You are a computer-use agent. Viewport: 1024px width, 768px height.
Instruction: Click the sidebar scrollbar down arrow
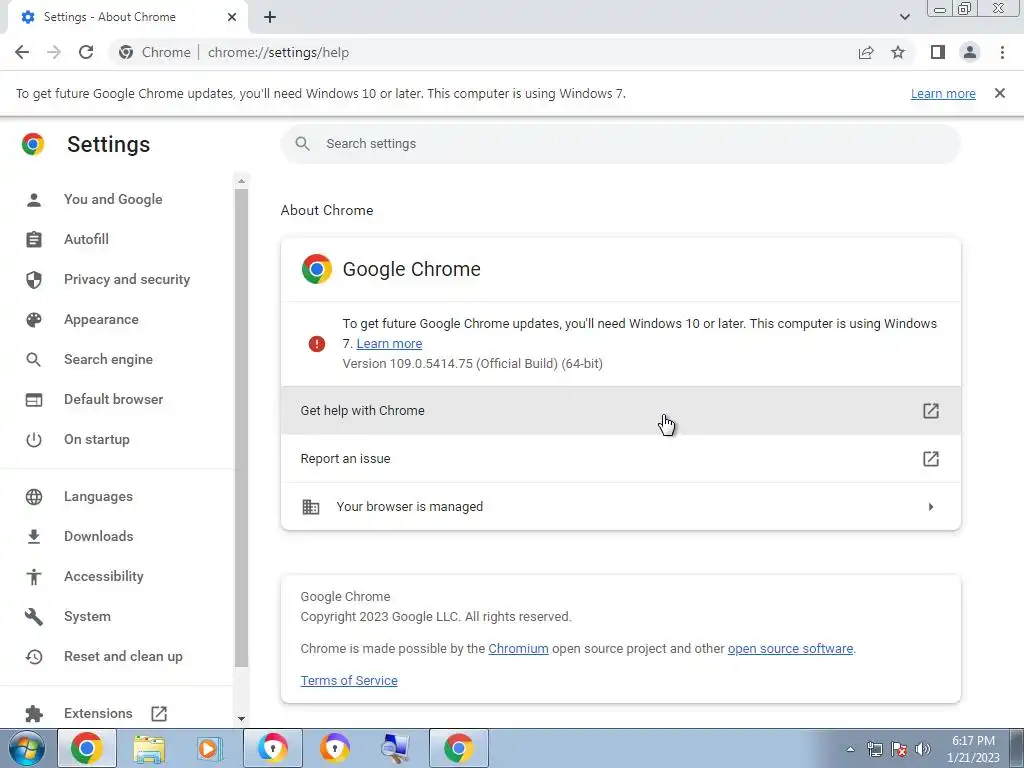pyautogui.click(x=241, y=719)
